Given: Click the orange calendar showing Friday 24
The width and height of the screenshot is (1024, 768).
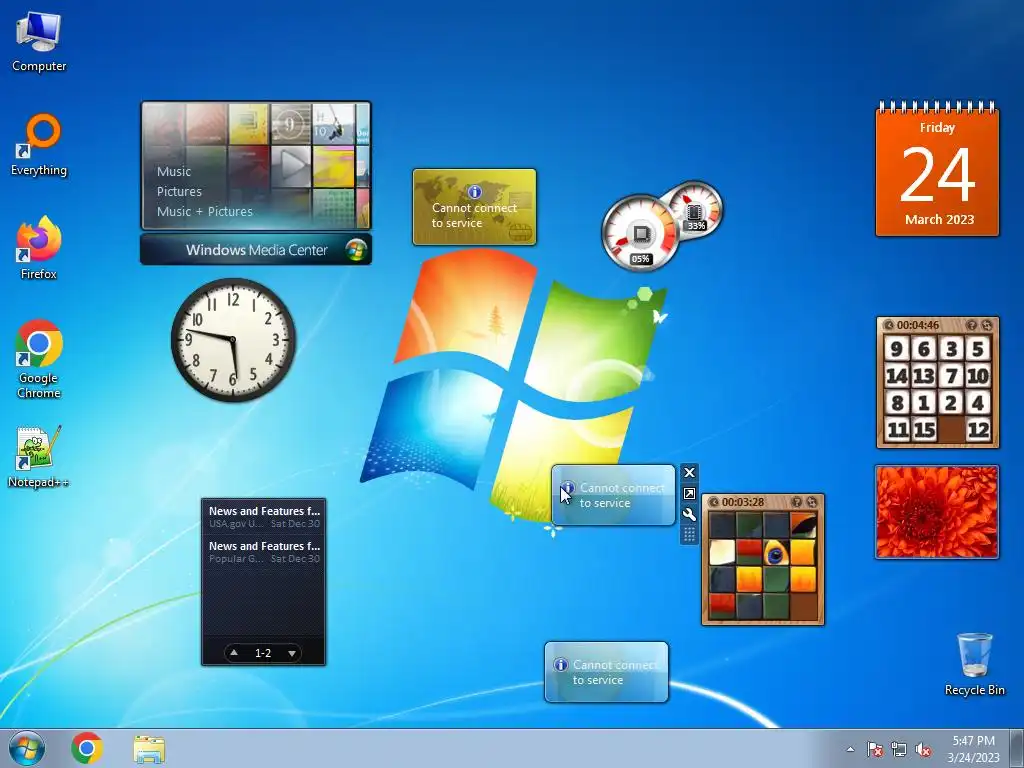Looking at the screenshot, I should (x=937, y=168).
